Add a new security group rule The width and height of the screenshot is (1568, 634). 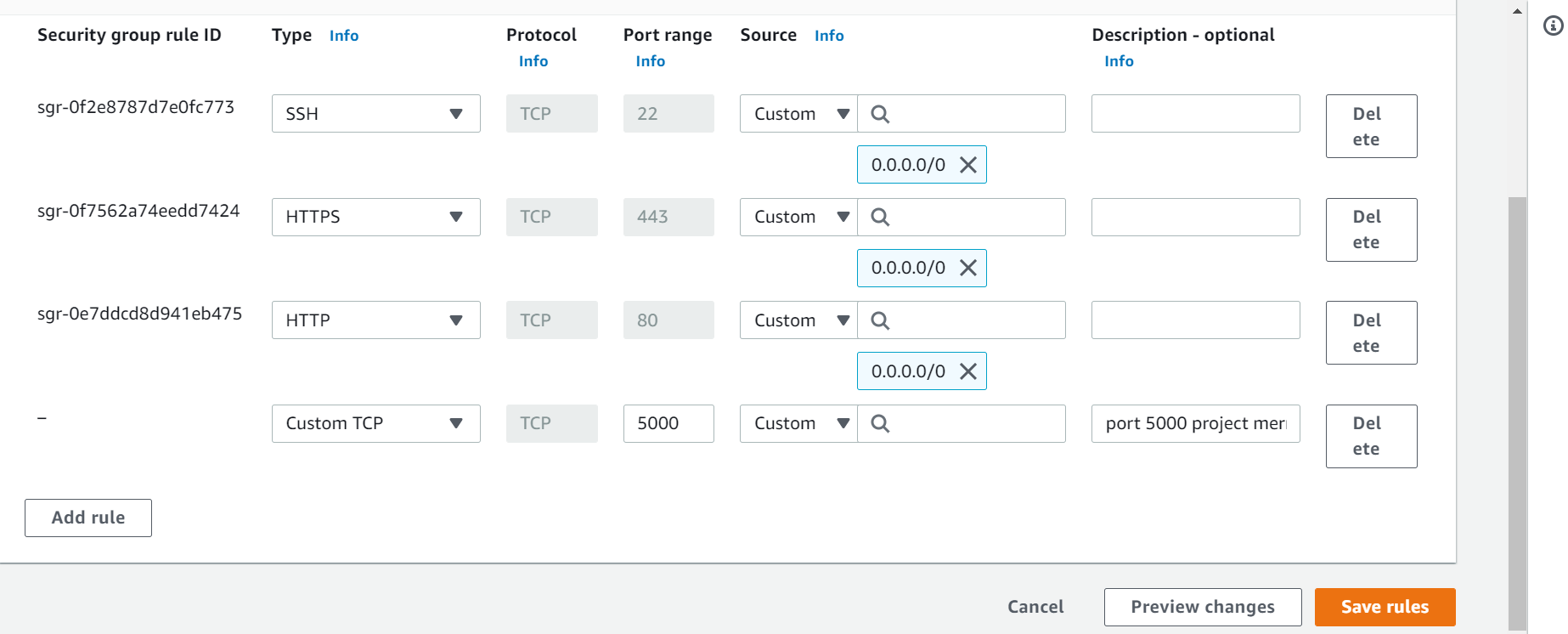87,518
